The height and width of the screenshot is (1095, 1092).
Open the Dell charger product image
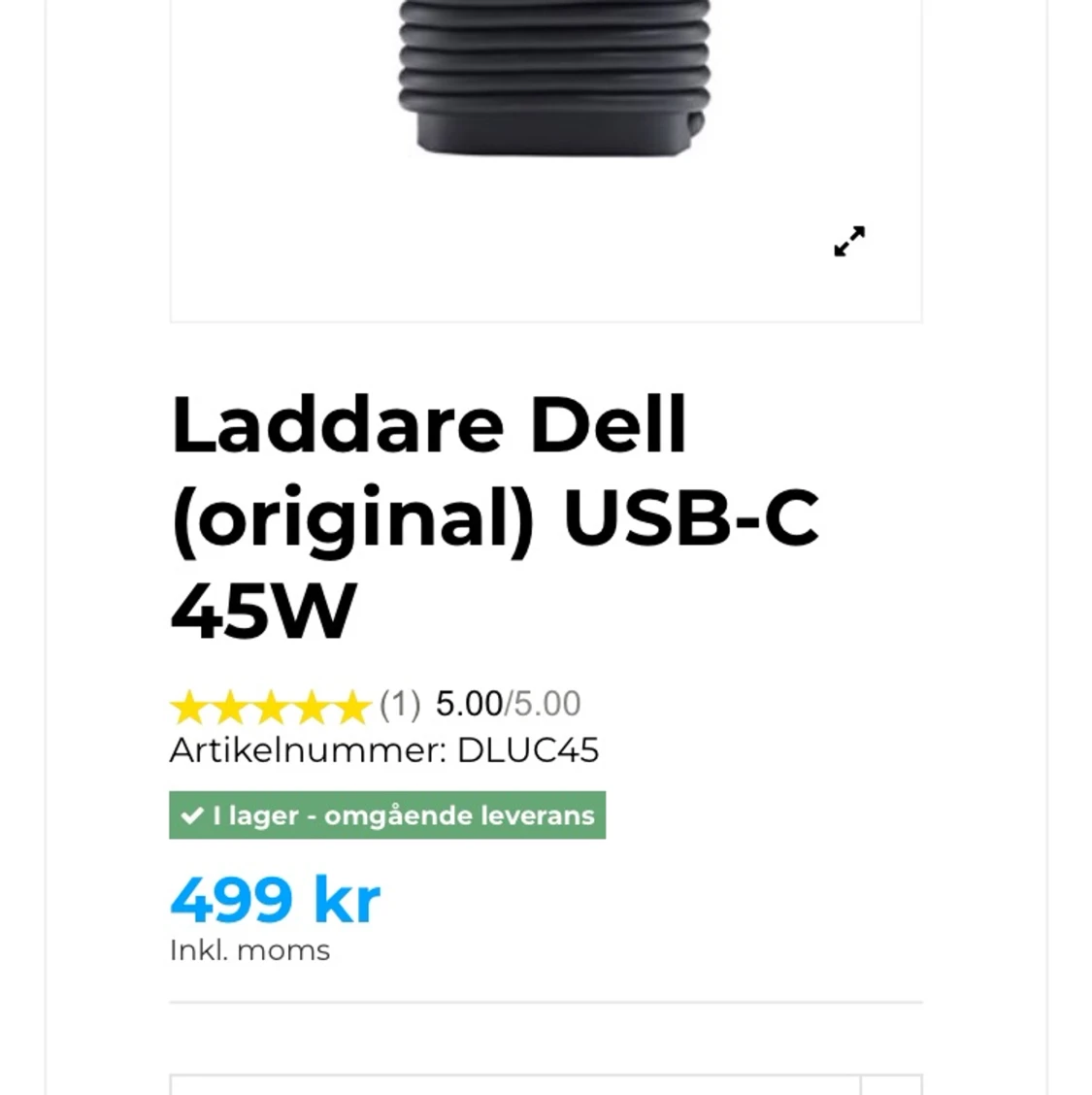(553, 77)
